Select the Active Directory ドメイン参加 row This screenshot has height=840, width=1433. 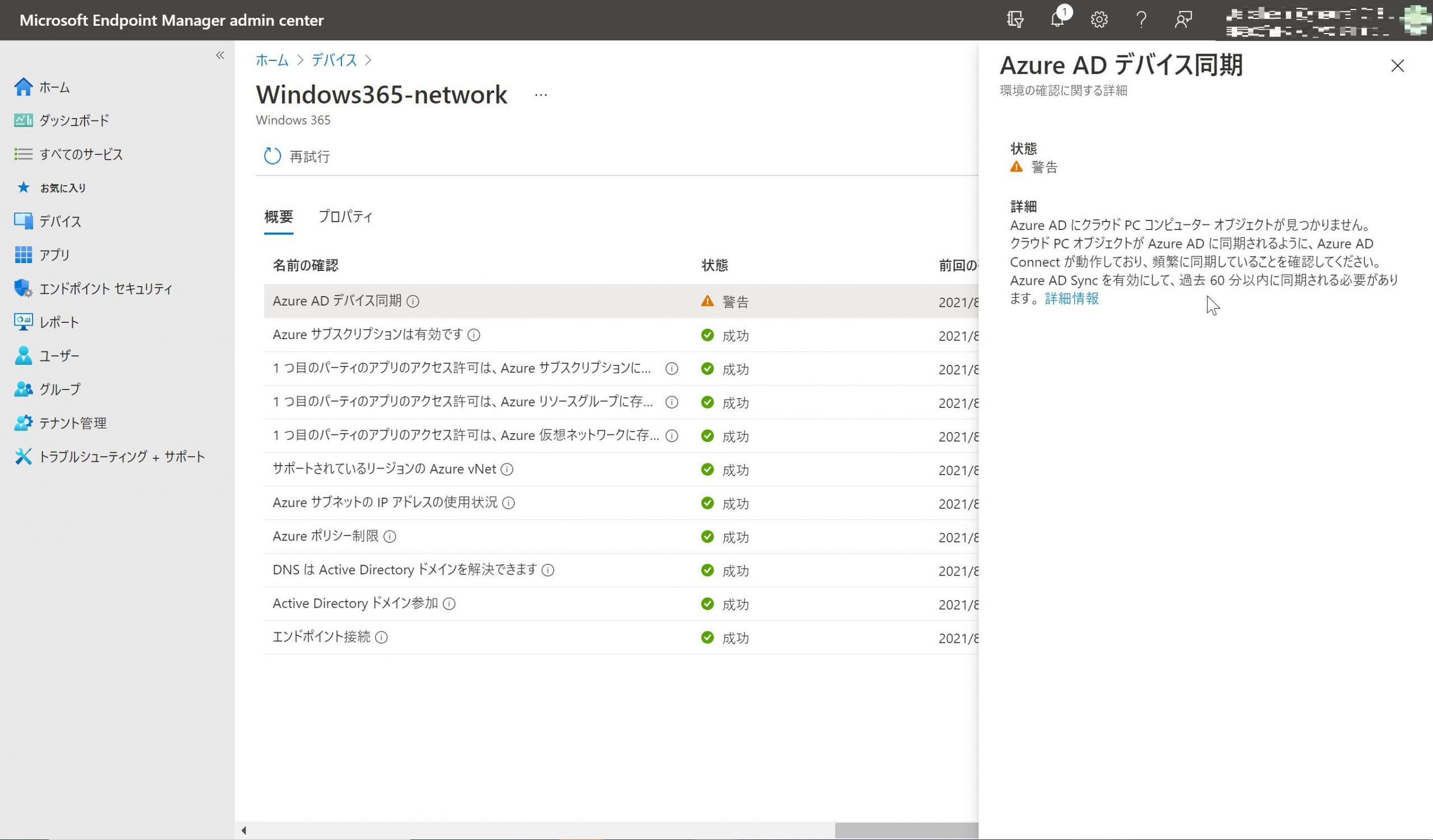pos(355,604)
